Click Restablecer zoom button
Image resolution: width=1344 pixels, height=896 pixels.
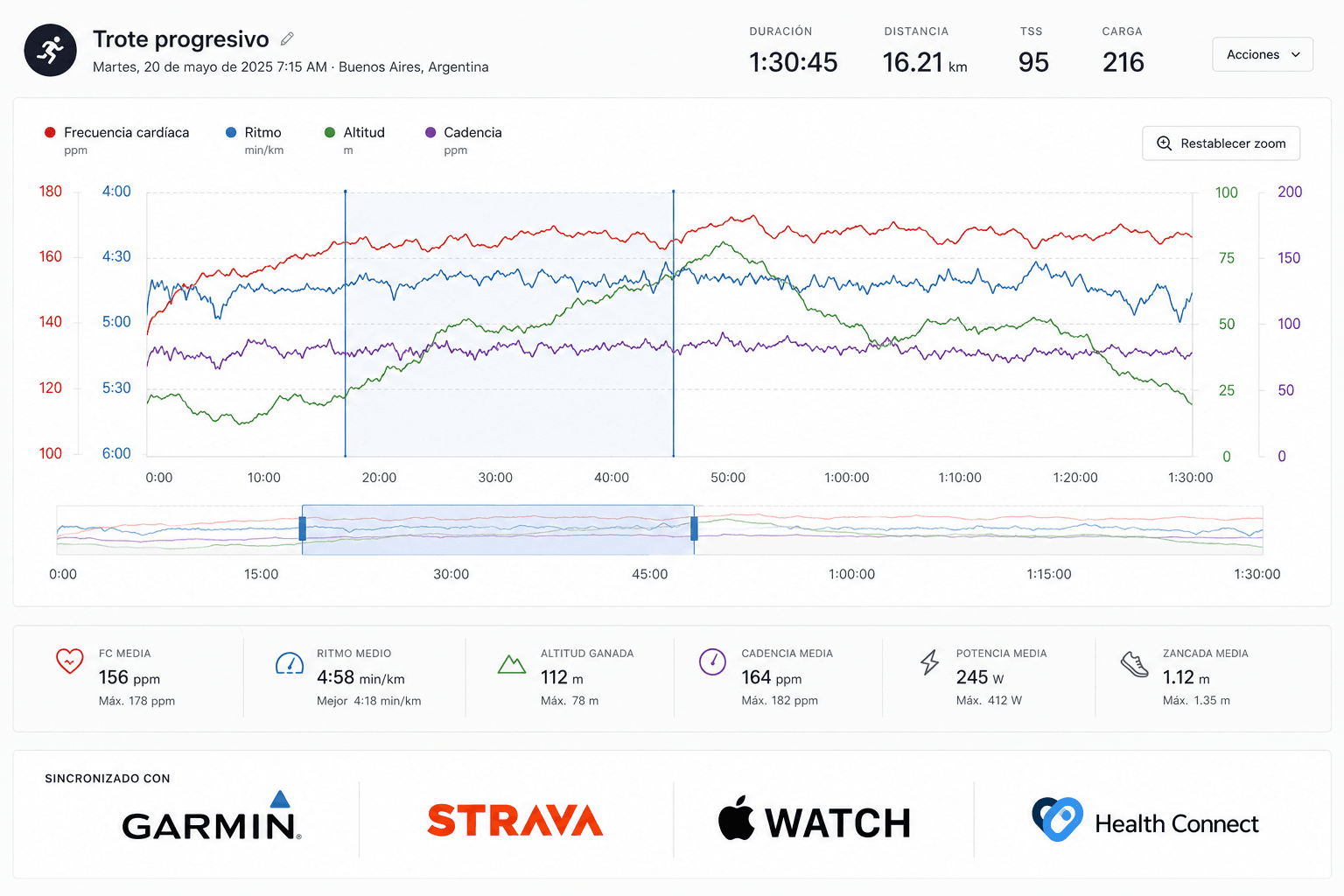[1221, 143]
